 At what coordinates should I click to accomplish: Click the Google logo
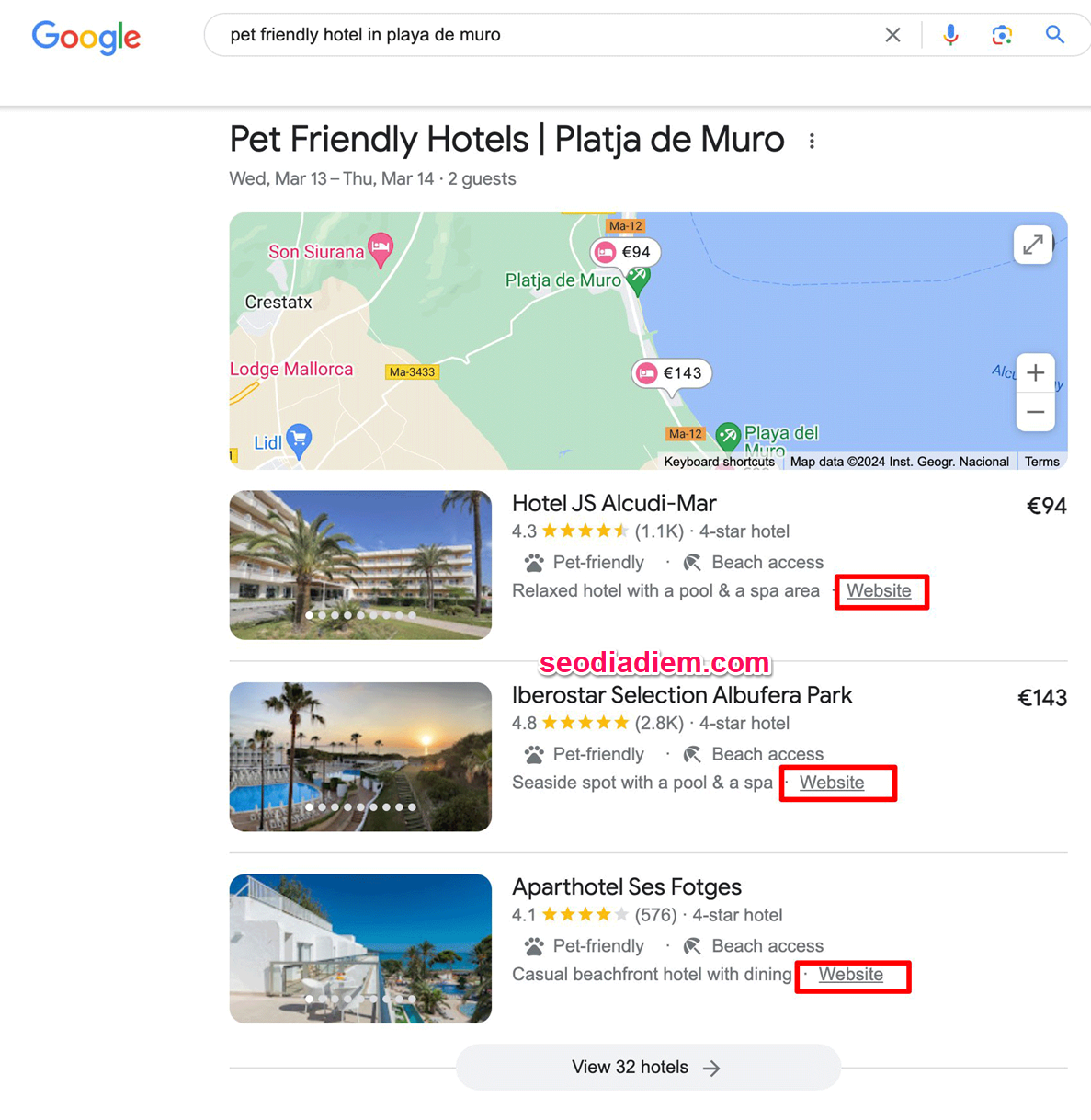click(x=86, y=37)
